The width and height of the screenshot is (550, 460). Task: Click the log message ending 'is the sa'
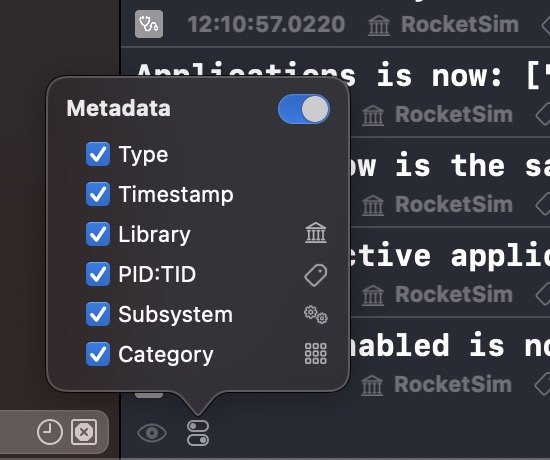(x=450, y=165)
